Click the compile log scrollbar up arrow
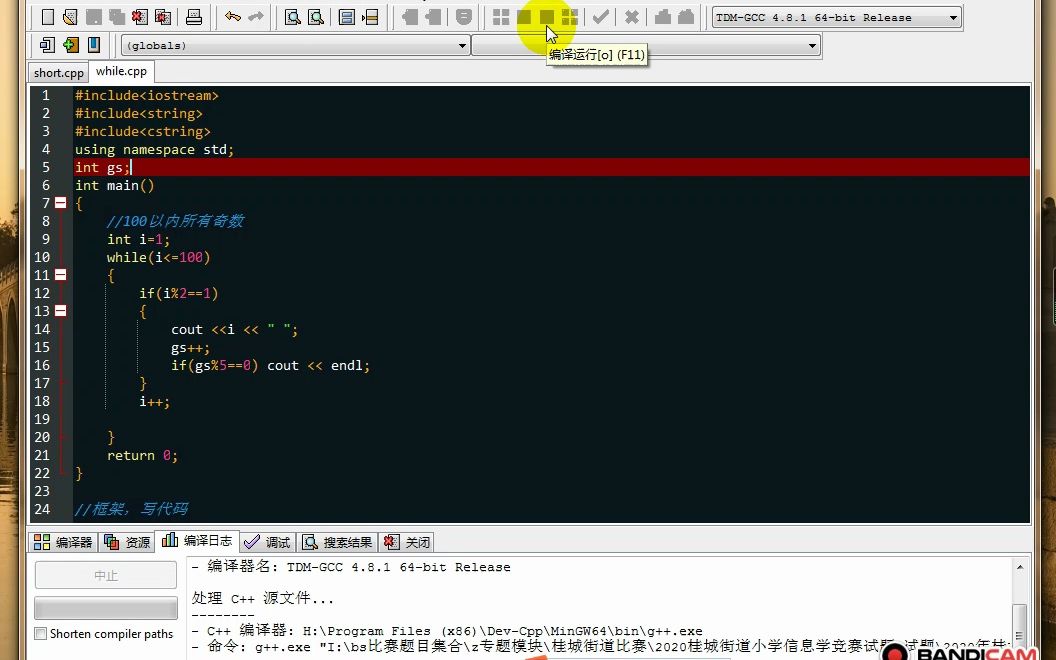Screen dimensions: 1056x660 click(1020, 568)
